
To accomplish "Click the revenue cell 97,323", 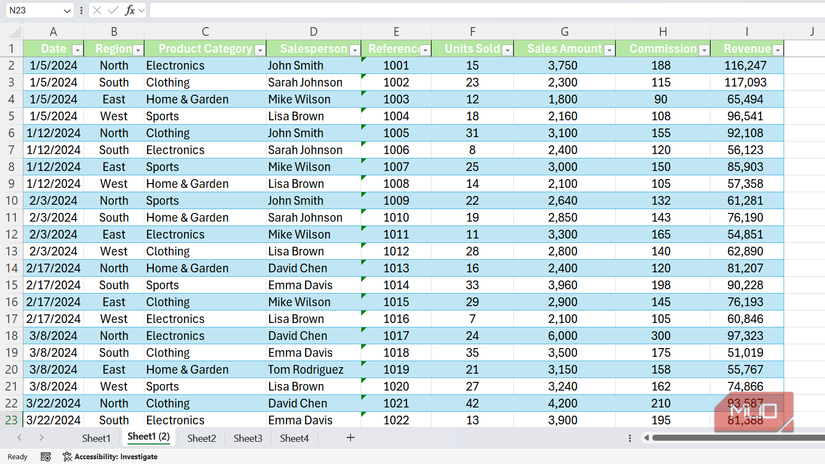I will coord(747,336).
